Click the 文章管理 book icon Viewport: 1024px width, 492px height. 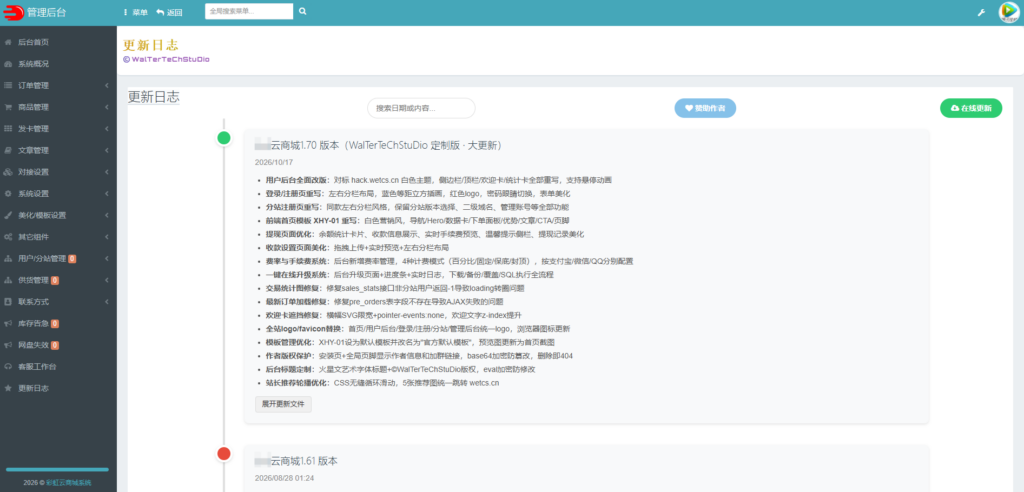pos(8,150)
